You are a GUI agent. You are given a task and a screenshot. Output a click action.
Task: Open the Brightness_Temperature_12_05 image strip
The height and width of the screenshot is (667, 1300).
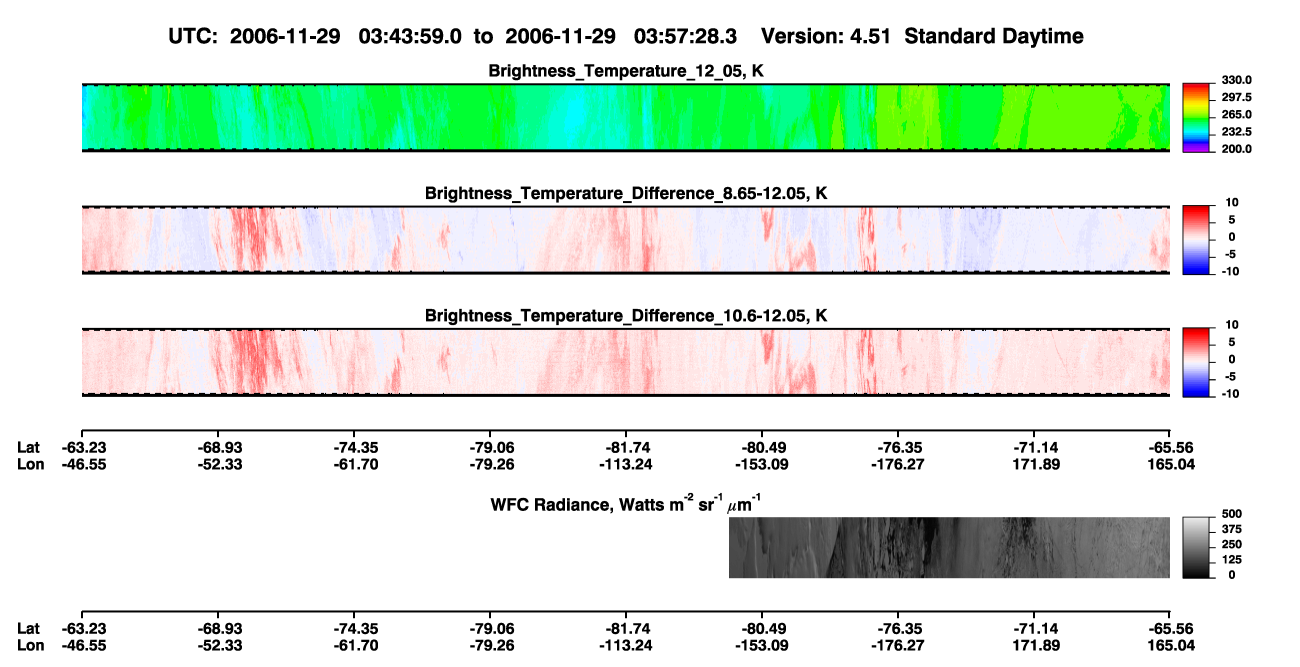[625, 118]
